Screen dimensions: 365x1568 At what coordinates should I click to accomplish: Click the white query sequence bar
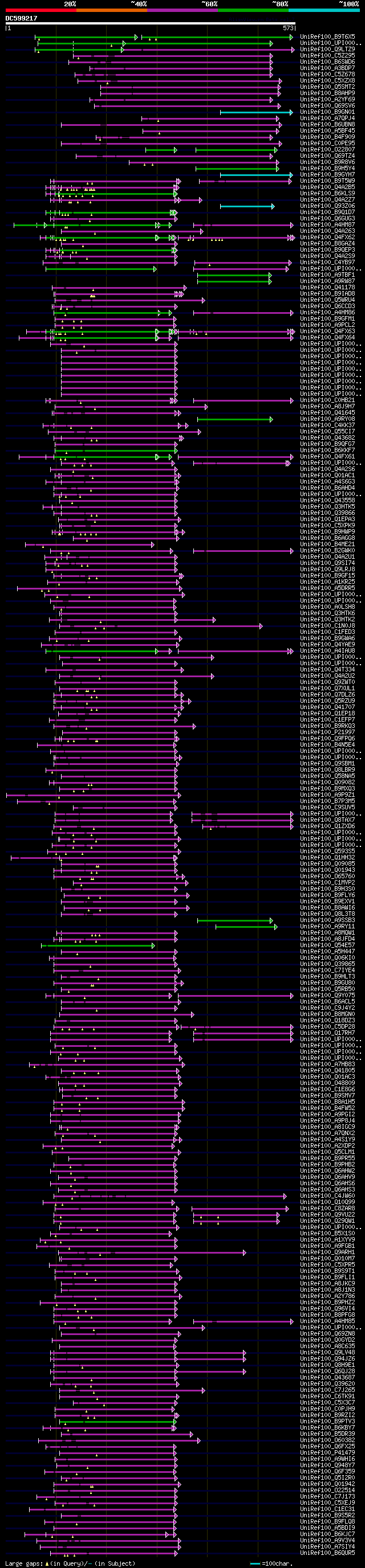click(151, 24)
